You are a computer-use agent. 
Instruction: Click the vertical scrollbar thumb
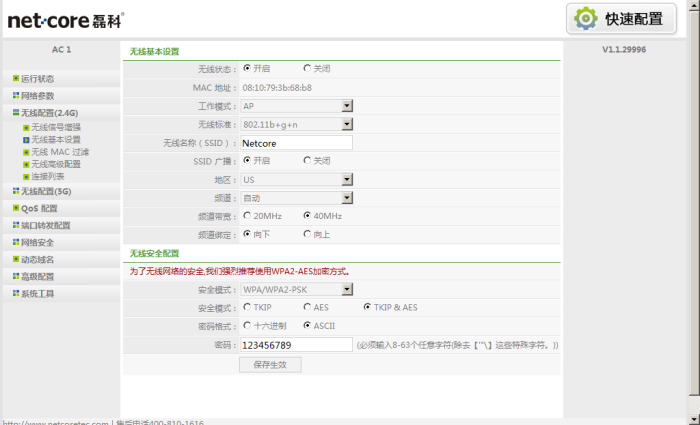click(694, 203)
